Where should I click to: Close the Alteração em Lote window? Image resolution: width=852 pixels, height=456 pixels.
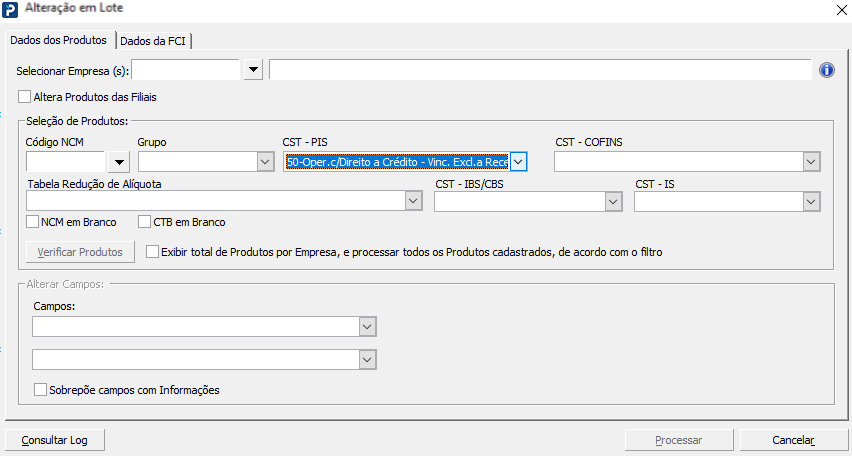[x=841, y=10]
